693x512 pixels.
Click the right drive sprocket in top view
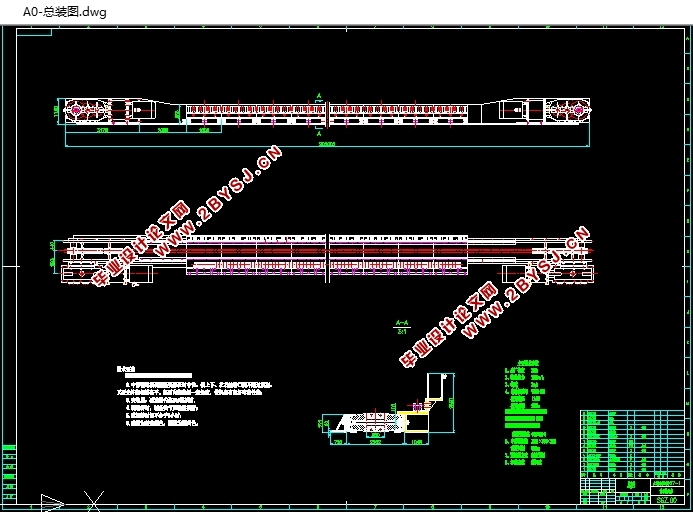tap(568, 110)
